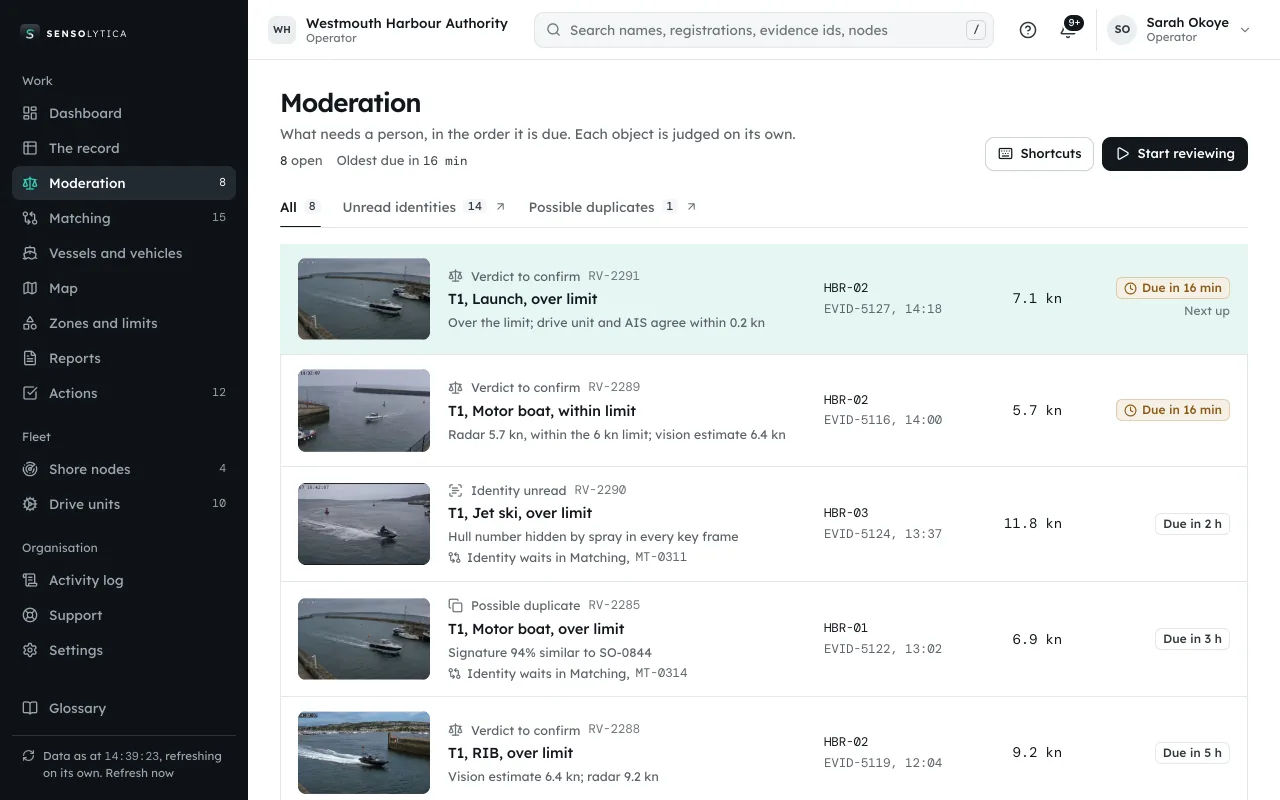Click the Dashboard icon in sidebar
Screen dimensions: 1280x800
(30, 113)
